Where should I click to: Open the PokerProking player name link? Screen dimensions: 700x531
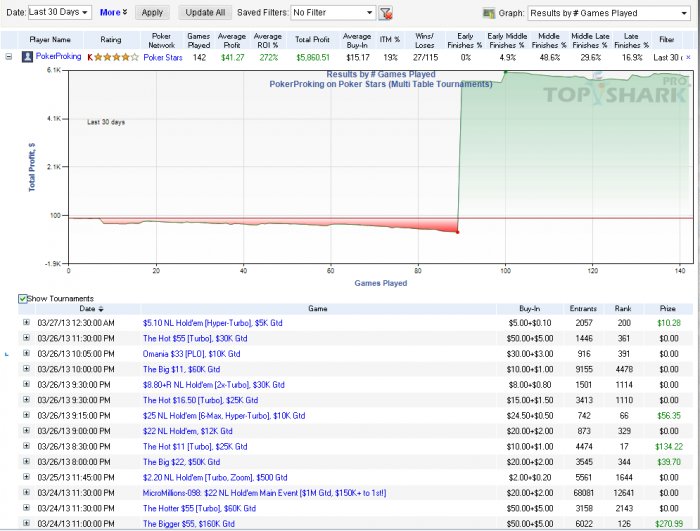59,58
